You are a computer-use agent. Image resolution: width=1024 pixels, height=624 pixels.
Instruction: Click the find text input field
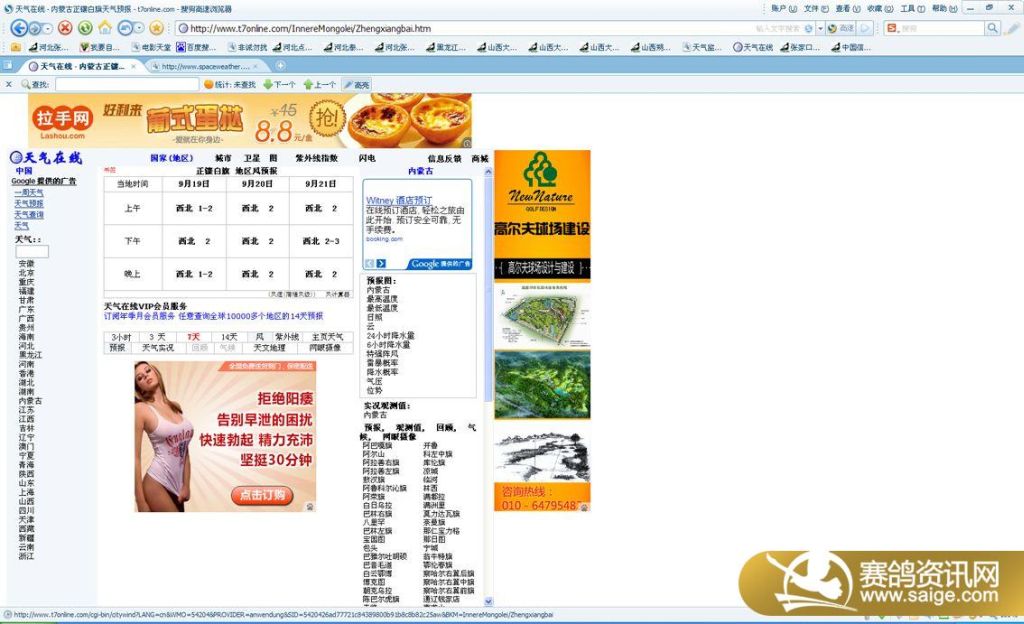(125, 85)
